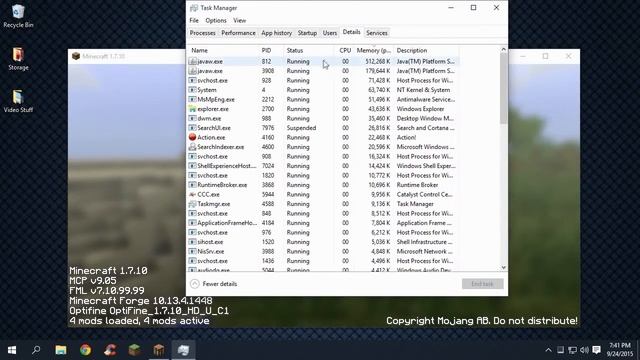Switch to the App history tab
640x360 pixels.
[x=276, y=33]
